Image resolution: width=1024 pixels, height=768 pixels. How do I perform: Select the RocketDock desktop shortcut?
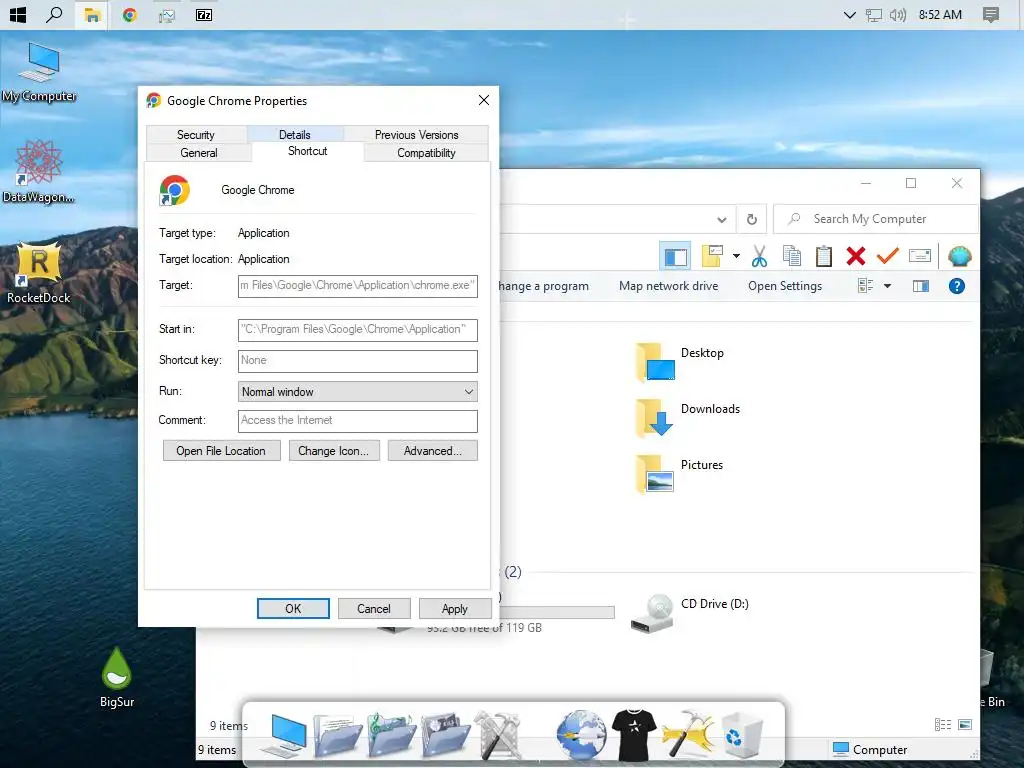[x=39, y=273]
